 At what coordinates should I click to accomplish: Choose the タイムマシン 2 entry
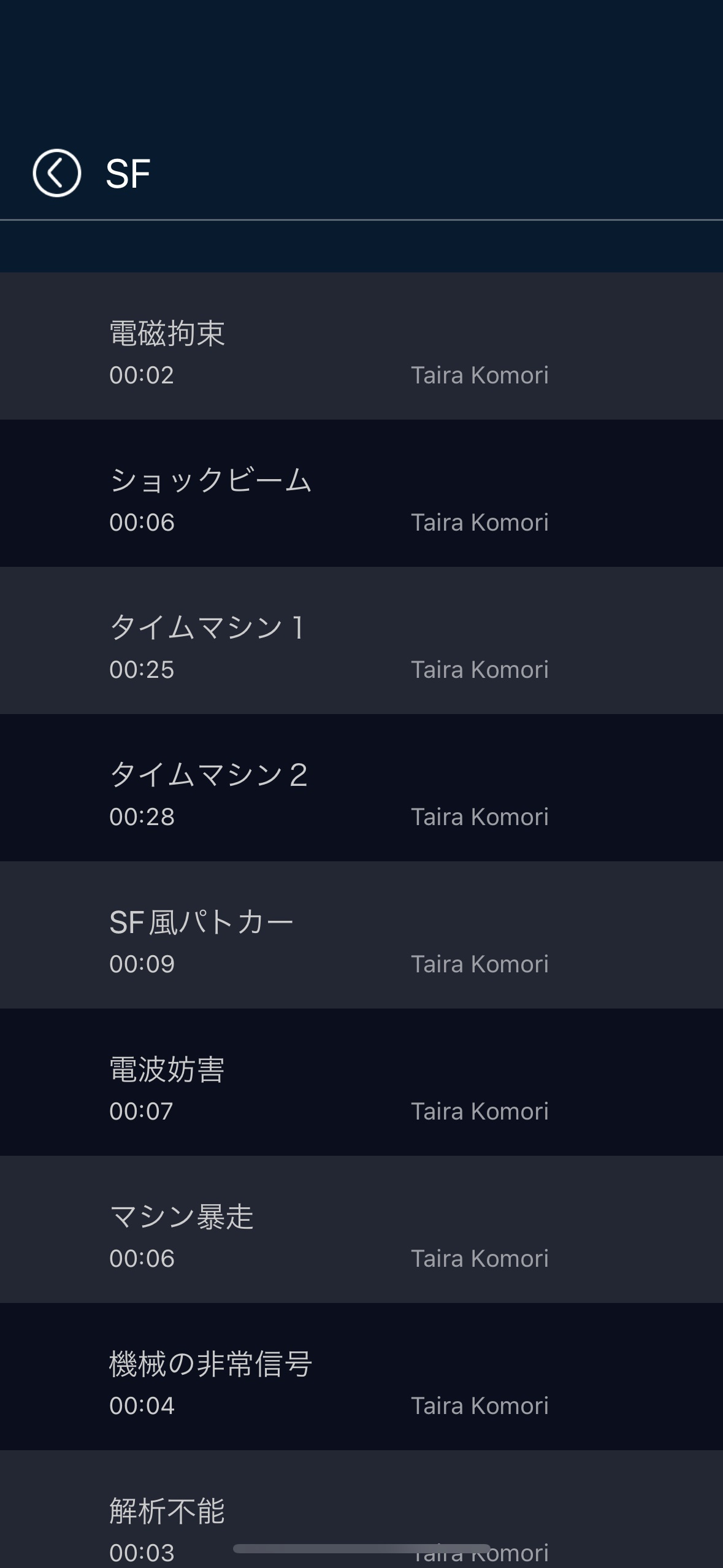tap(208, 775)
